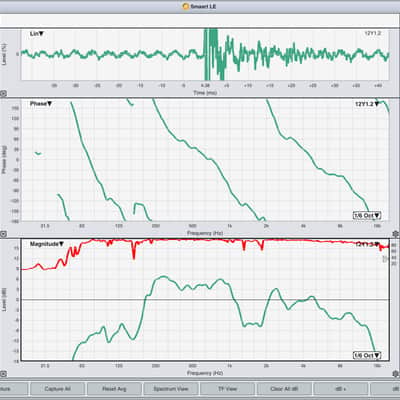Switch to Spectrum View
This screenshot has width=400, height=400.
click(171, 389)
